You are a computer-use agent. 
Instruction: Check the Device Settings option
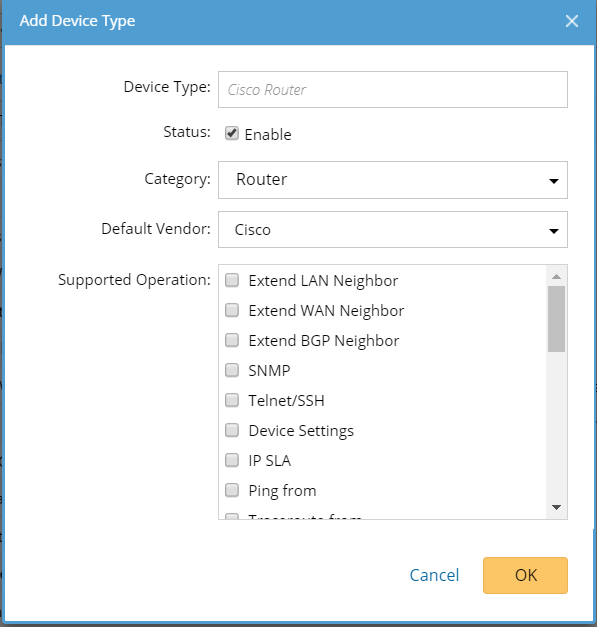[x=232, y=430]
